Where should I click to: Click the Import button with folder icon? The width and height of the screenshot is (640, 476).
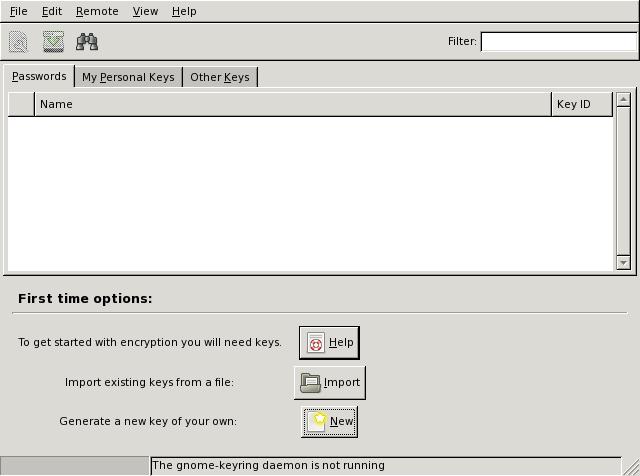(x=329, y=382)
